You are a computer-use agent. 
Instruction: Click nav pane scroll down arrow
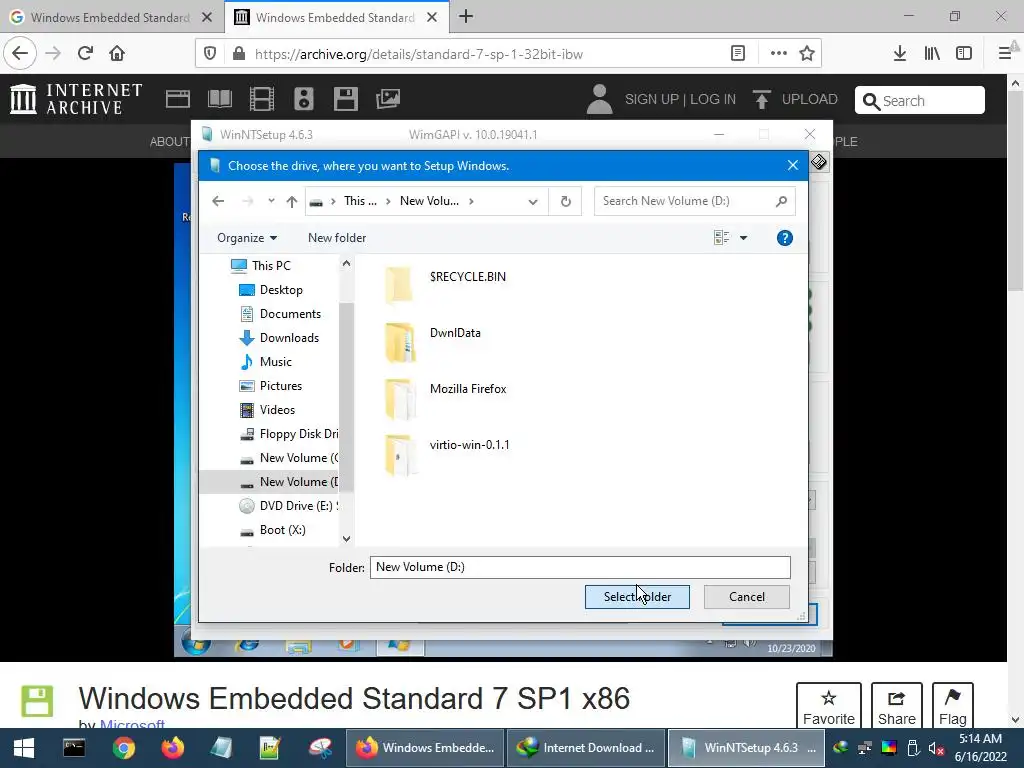click(346, 539)
